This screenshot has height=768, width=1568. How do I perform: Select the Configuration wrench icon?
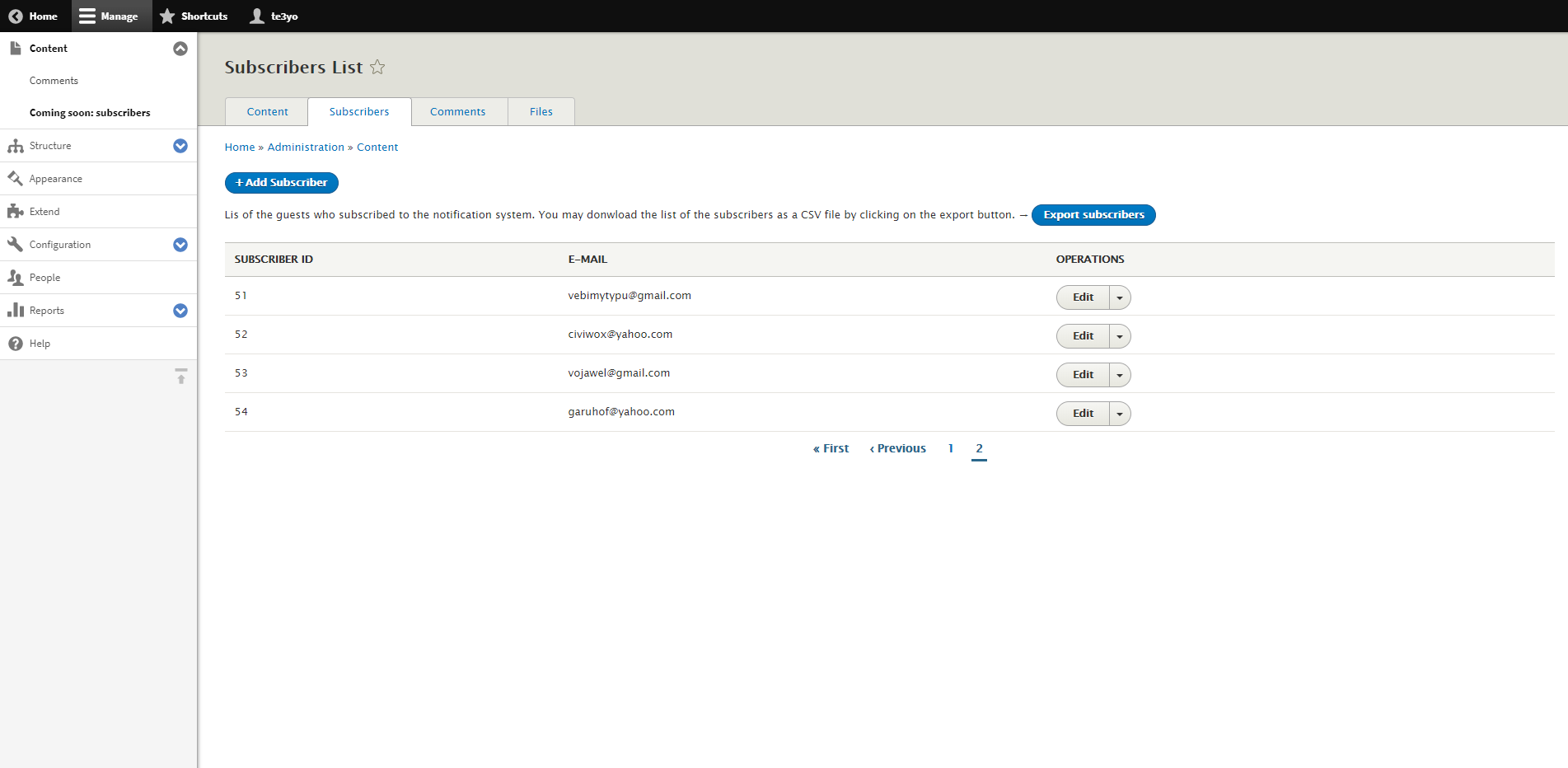point(16,245)
